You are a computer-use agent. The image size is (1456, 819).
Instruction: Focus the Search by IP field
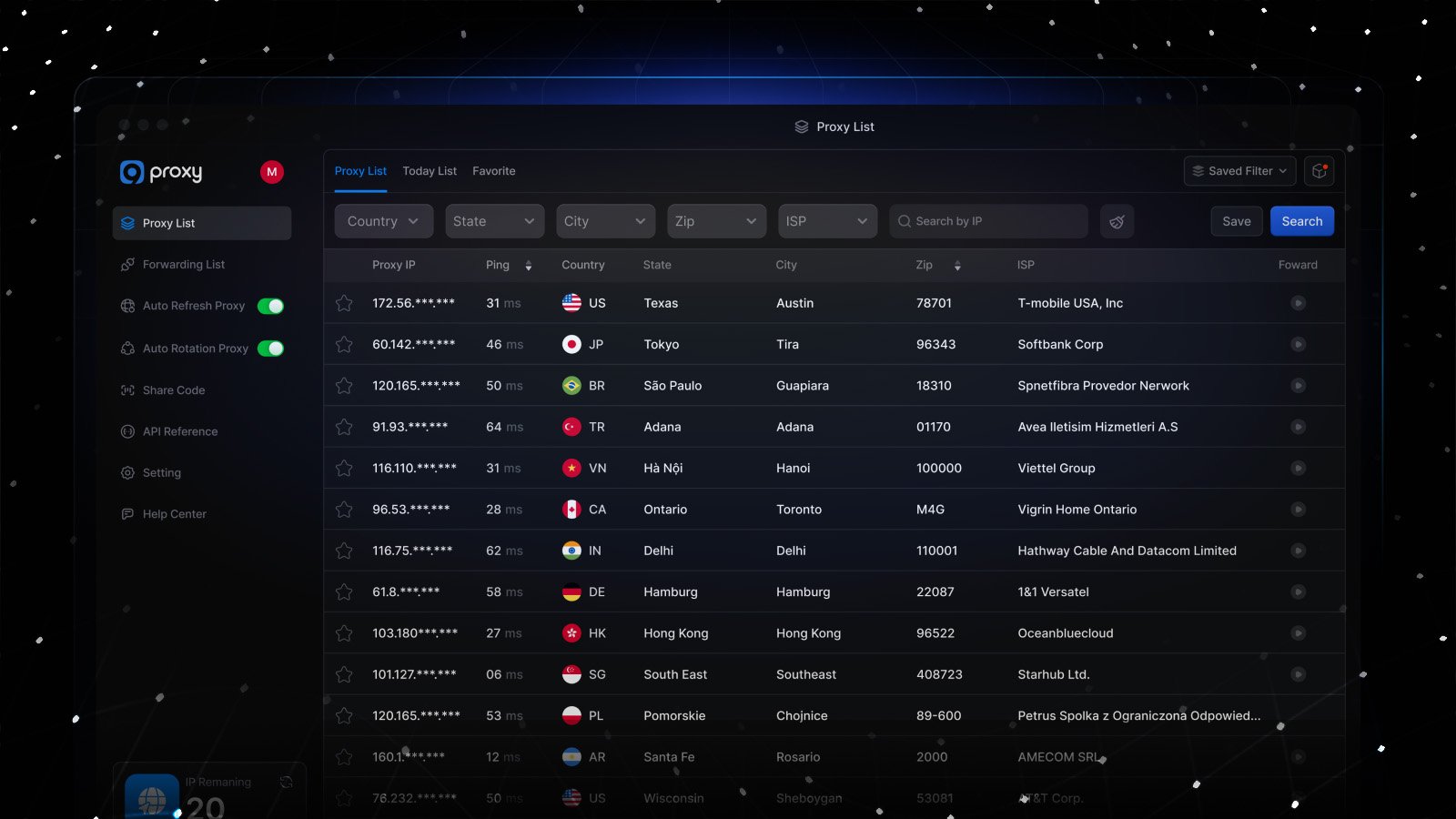988,221
